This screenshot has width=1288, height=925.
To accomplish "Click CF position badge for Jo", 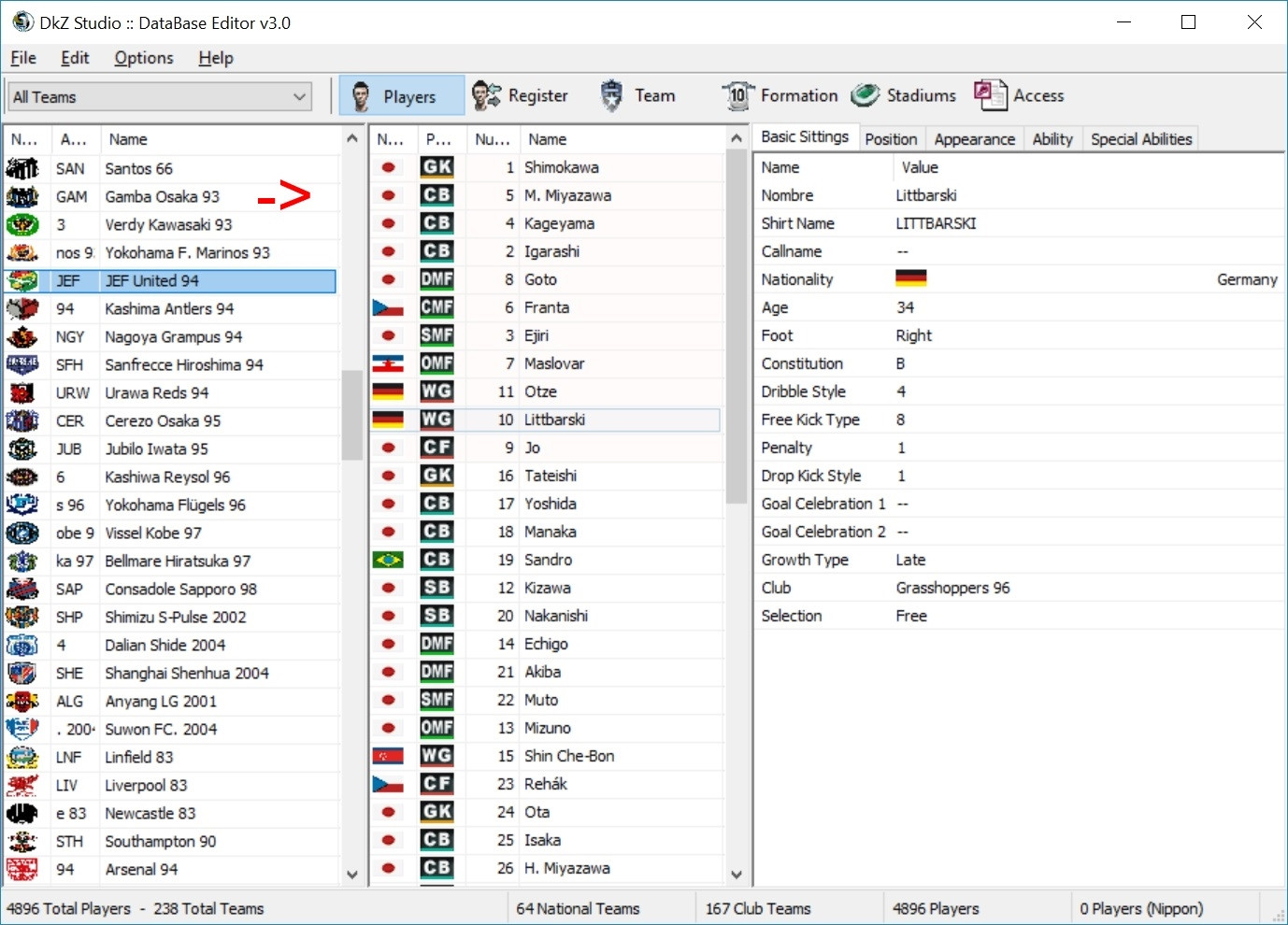I will (x=436, y=448).
